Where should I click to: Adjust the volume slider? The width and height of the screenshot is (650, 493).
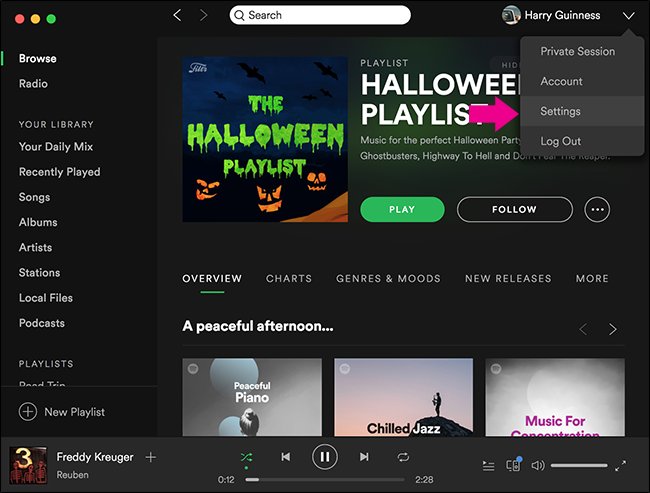pos(578,465)
